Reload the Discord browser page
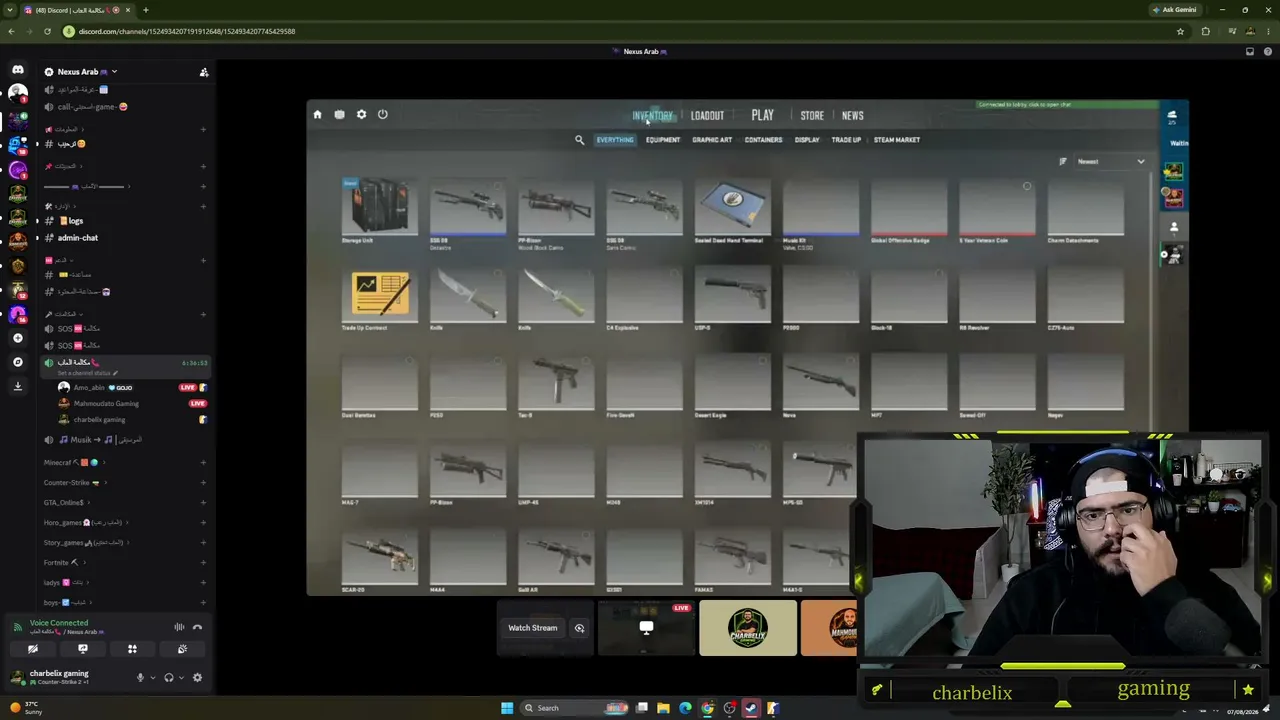1280x720 pixels. (x=47, y=31)
